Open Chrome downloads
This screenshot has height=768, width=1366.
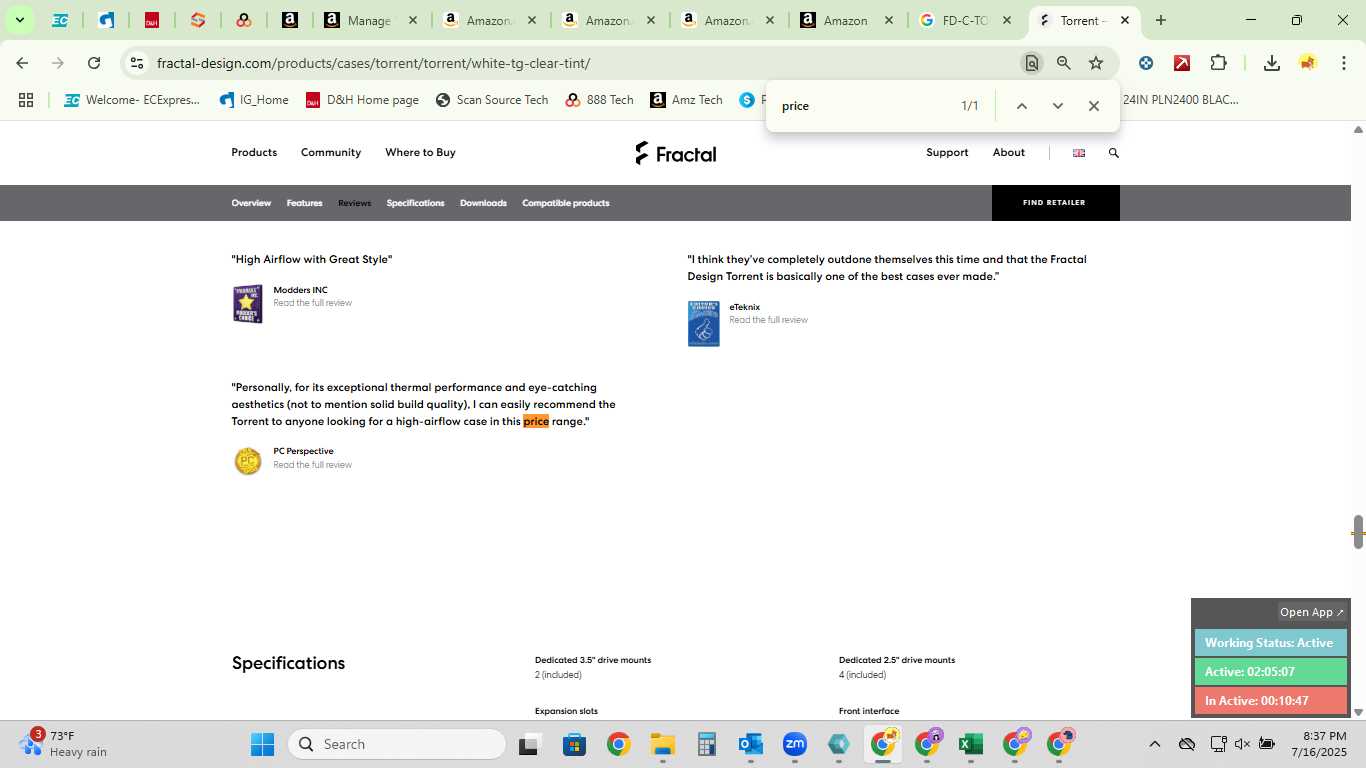click(x=1272, y=63)
